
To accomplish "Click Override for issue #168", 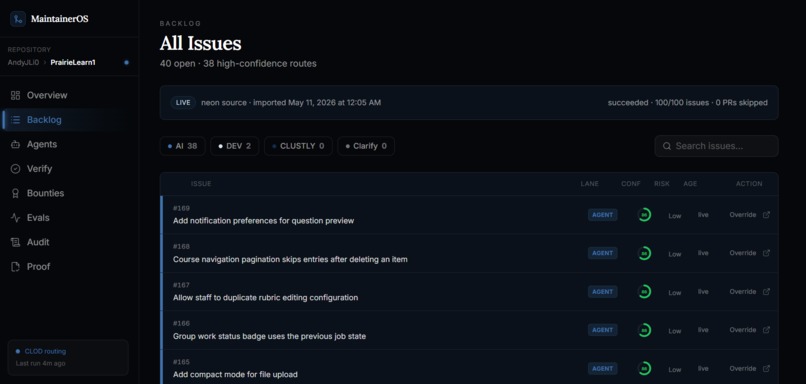I will tap(743, 253).
